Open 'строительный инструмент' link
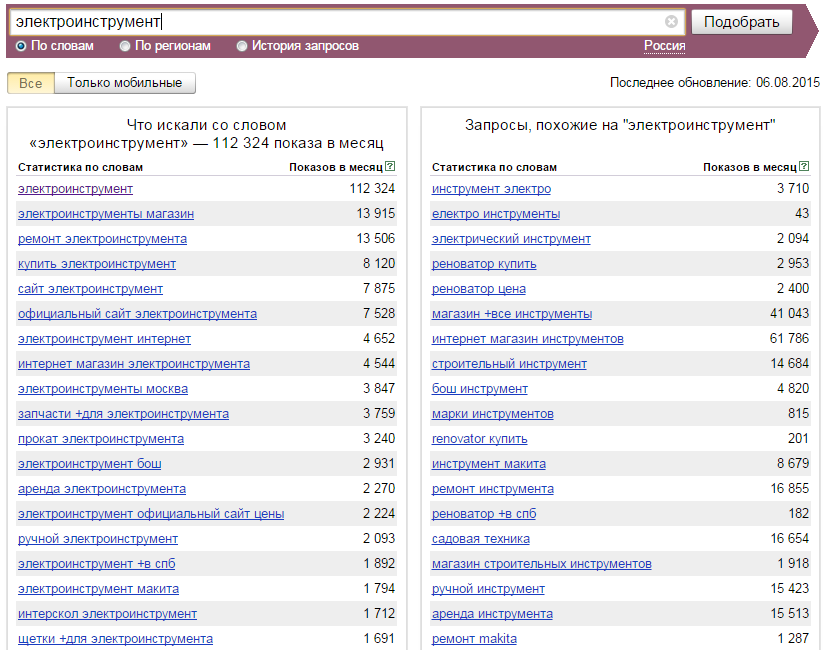This screenshot has height=650, width=837. coord(509,364)
